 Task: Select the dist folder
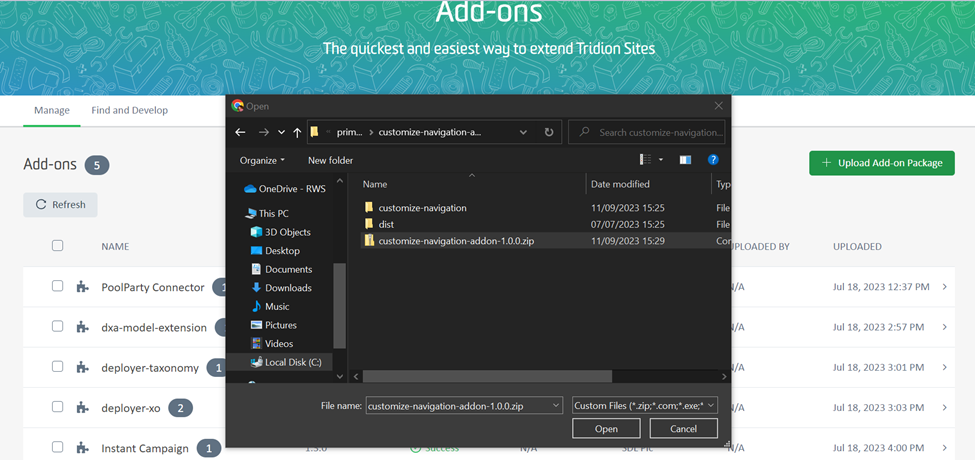coord(386,224)
